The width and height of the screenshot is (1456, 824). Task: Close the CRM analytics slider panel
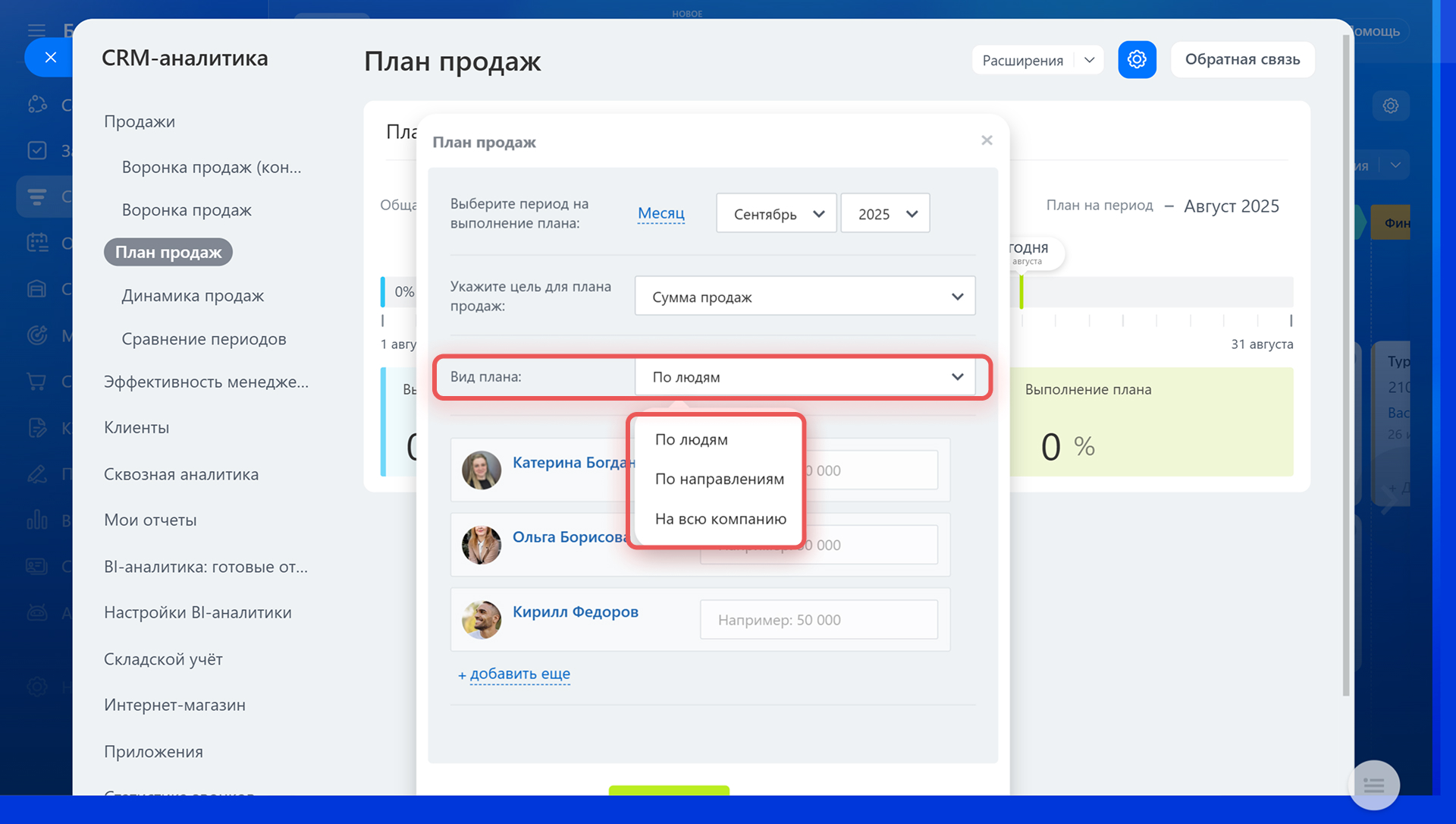pyautogui.click(x=50, y=57)
